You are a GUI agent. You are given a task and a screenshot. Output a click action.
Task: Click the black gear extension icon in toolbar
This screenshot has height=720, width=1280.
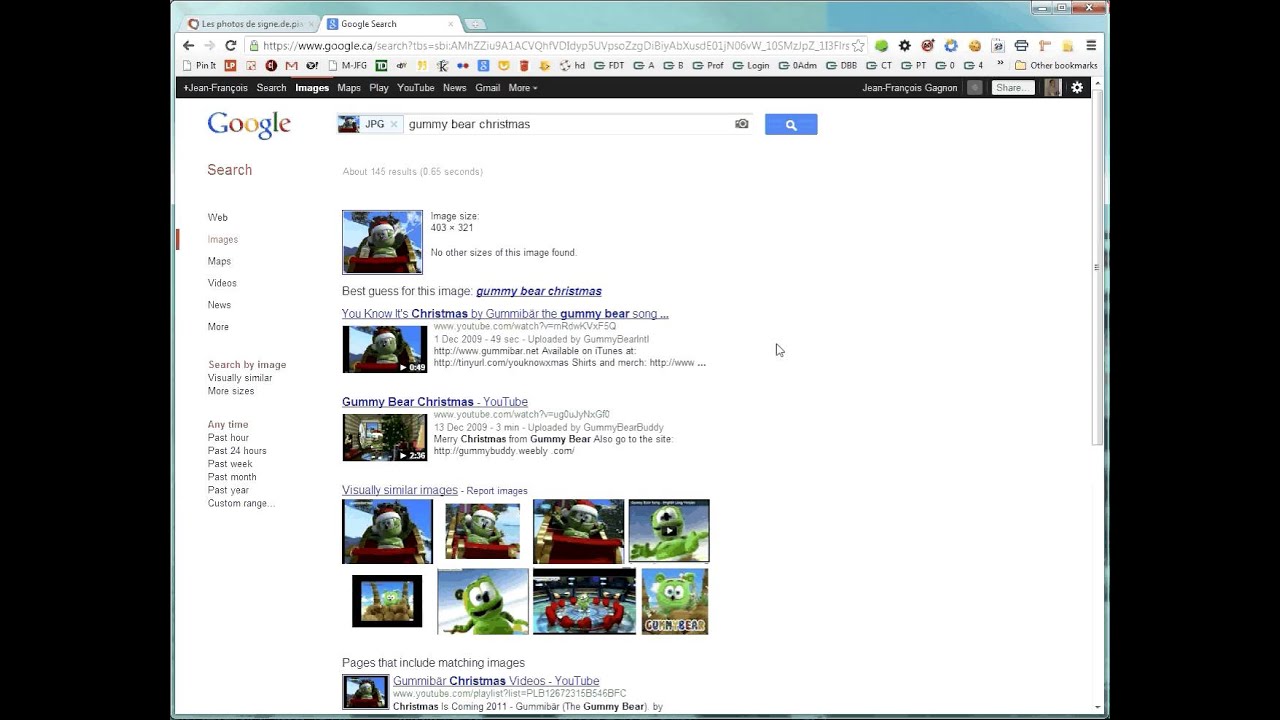904,45
